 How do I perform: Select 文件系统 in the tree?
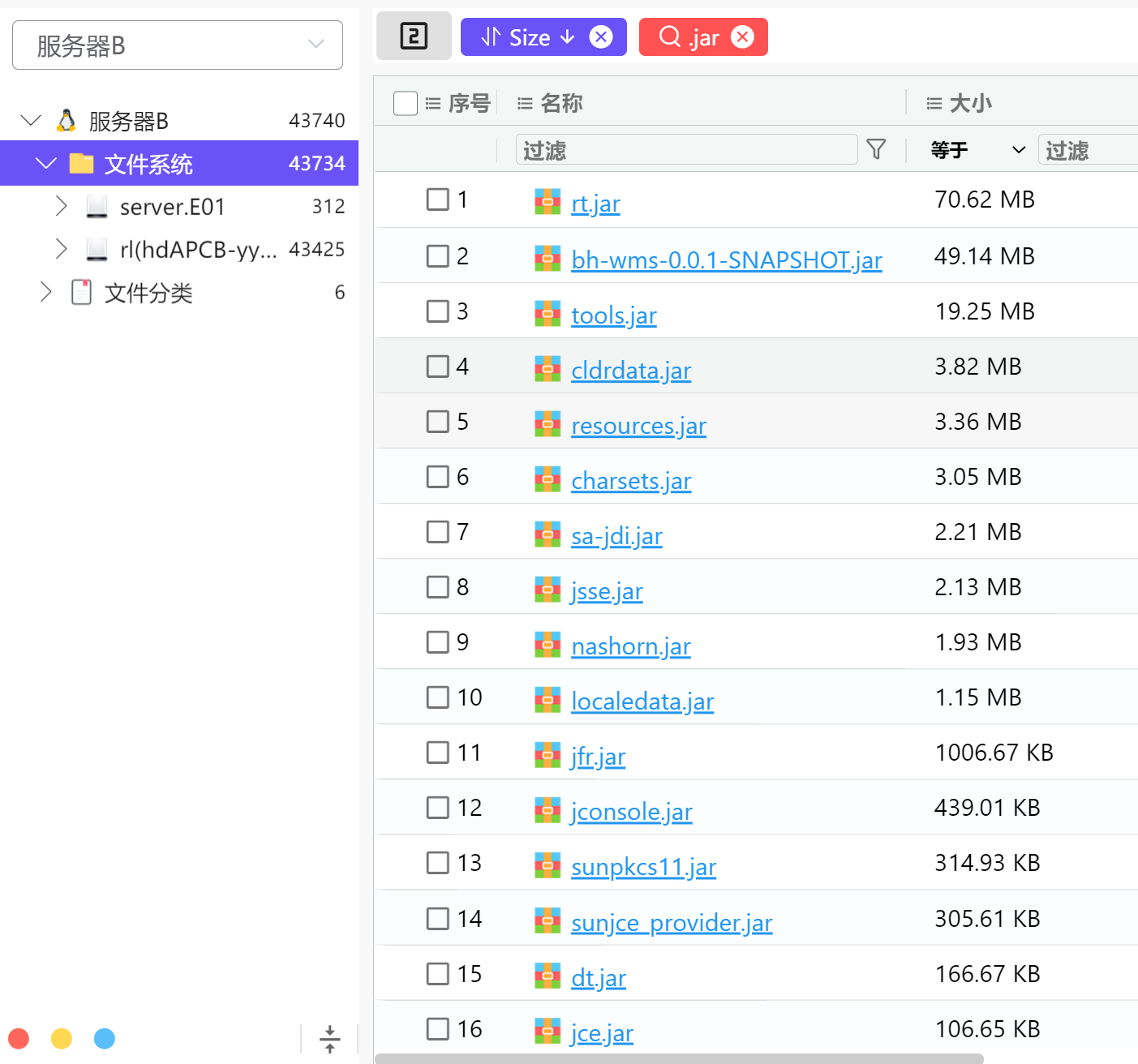click(148, 164)
